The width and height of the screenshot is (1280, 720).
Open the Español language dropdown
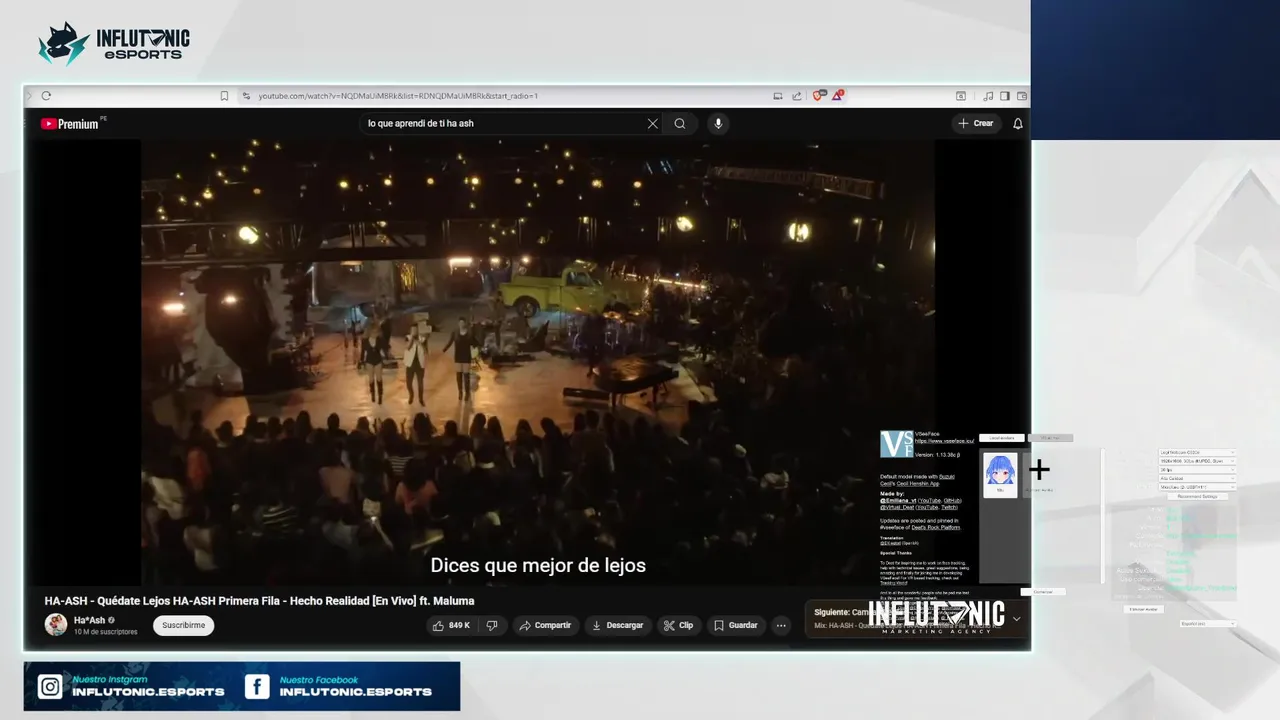click(1208, 623)
